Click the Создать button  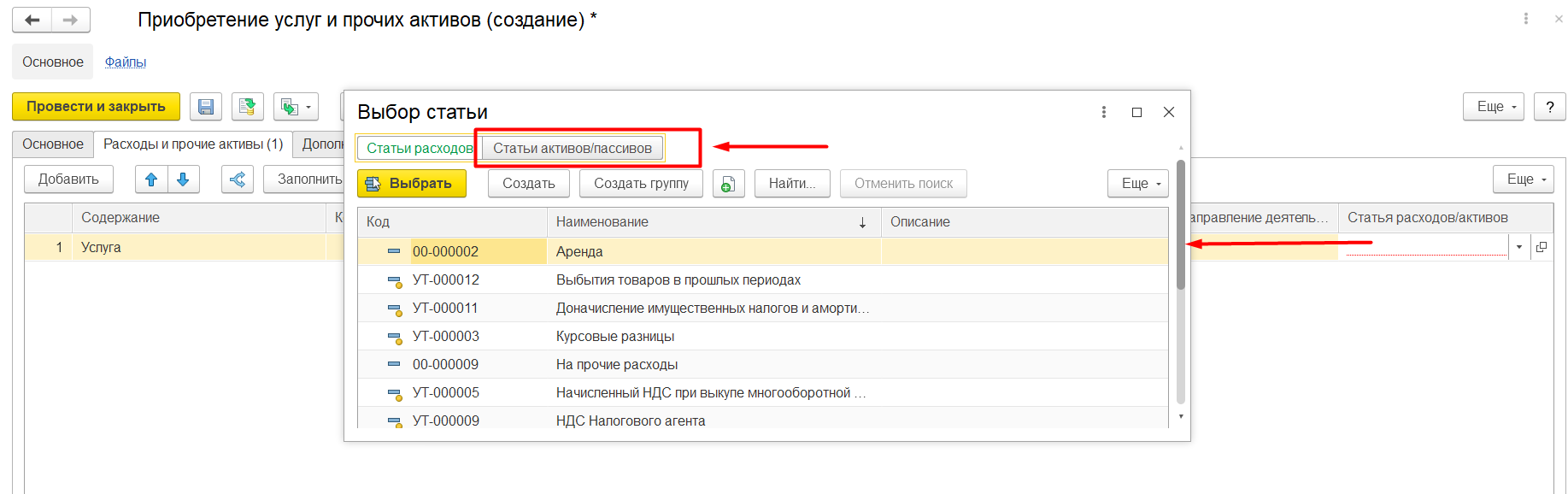coord(529,184)
